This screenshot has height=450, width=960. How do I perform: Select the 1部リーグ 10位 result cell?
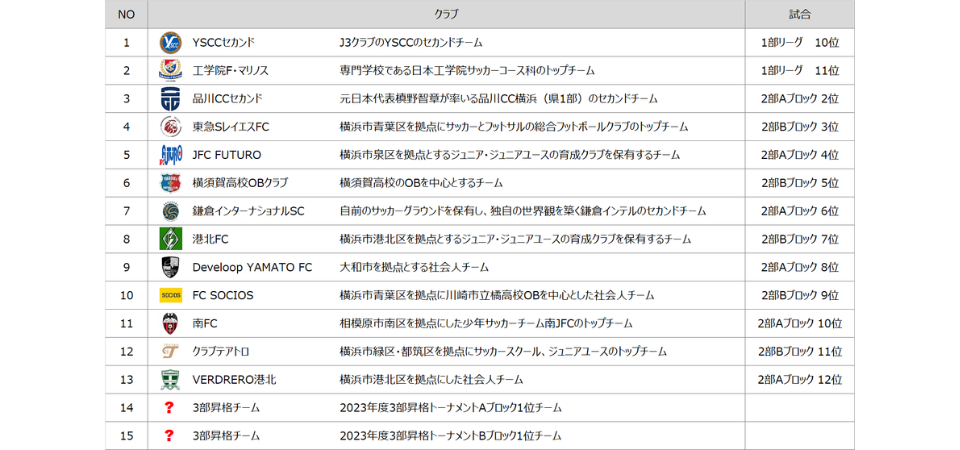[799, 43]
